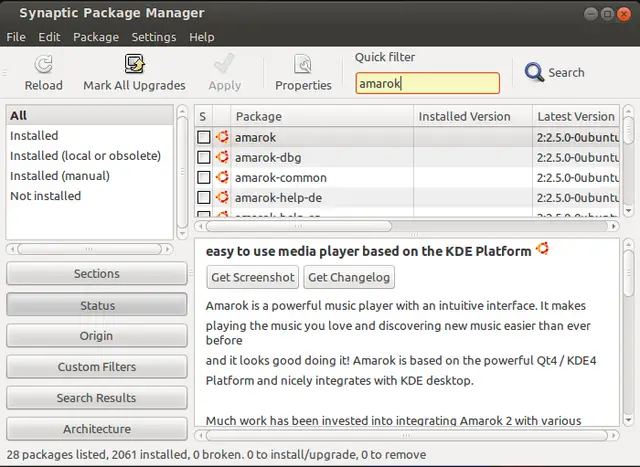This screenshot has height=467, width=640.
Task: Click the Search magnifier icon
Action: [x=534, y=72]
